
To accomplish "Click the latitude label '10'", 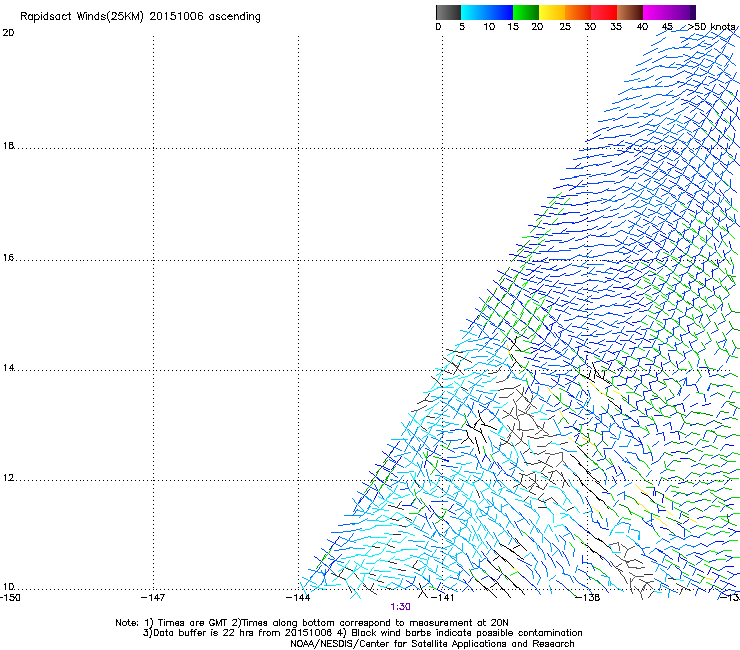I will (8, 586).
